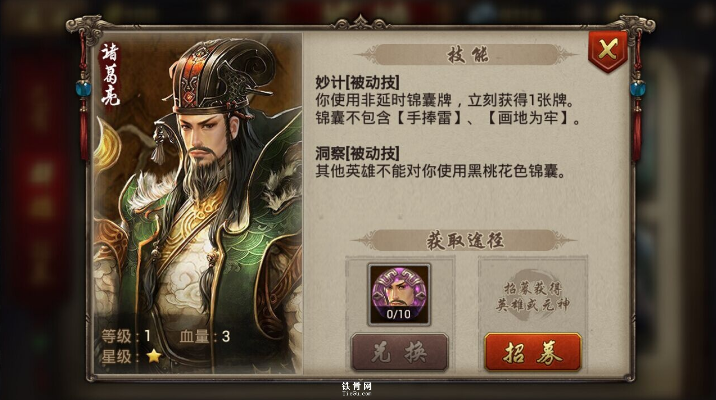Viewport: 716px width, 400px height.
Task: Tap the 妙计 skill description text
Action: 448,109
